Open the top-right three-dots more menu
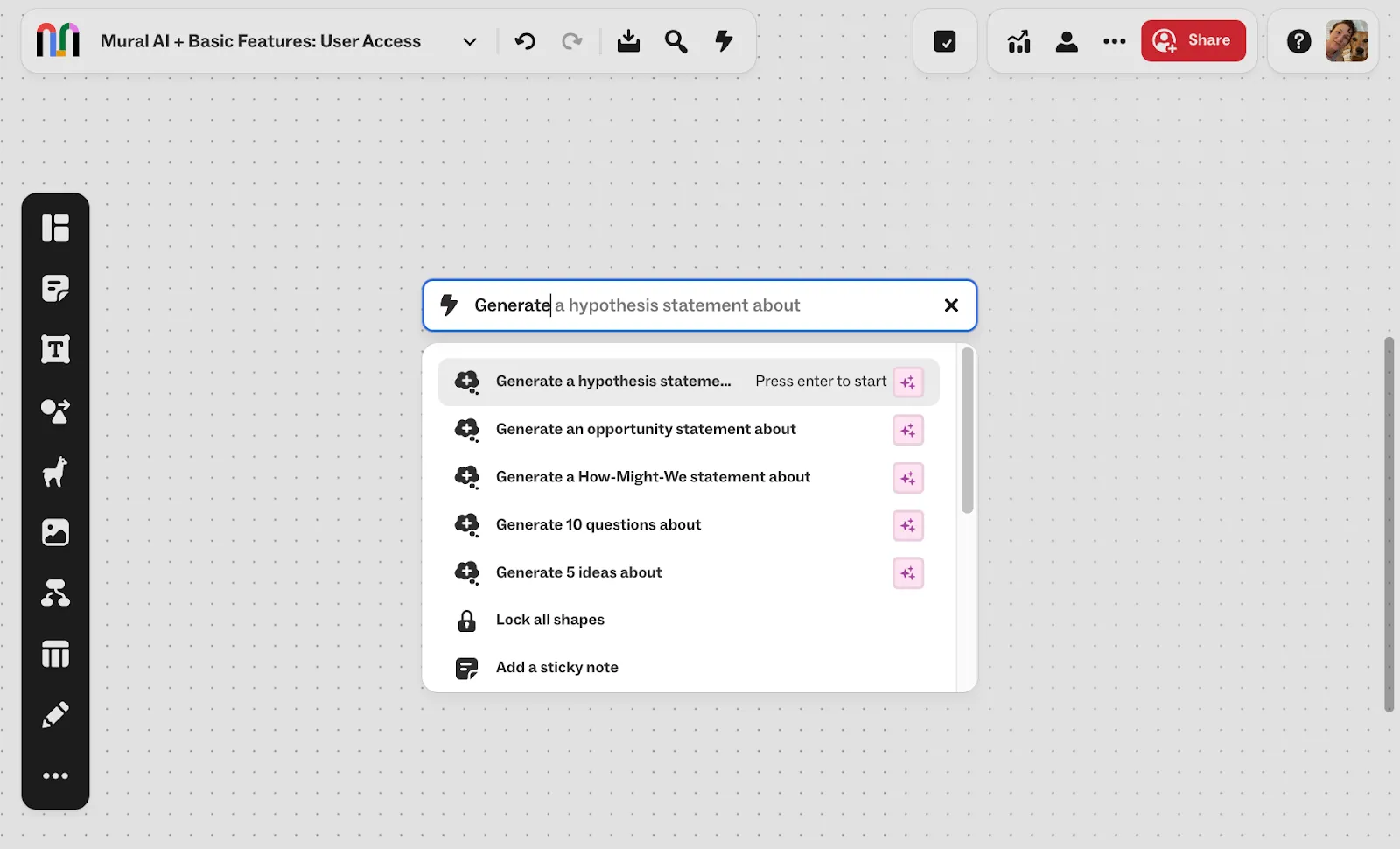This screenshot has height=849, width=1400. pos(1114,41)
